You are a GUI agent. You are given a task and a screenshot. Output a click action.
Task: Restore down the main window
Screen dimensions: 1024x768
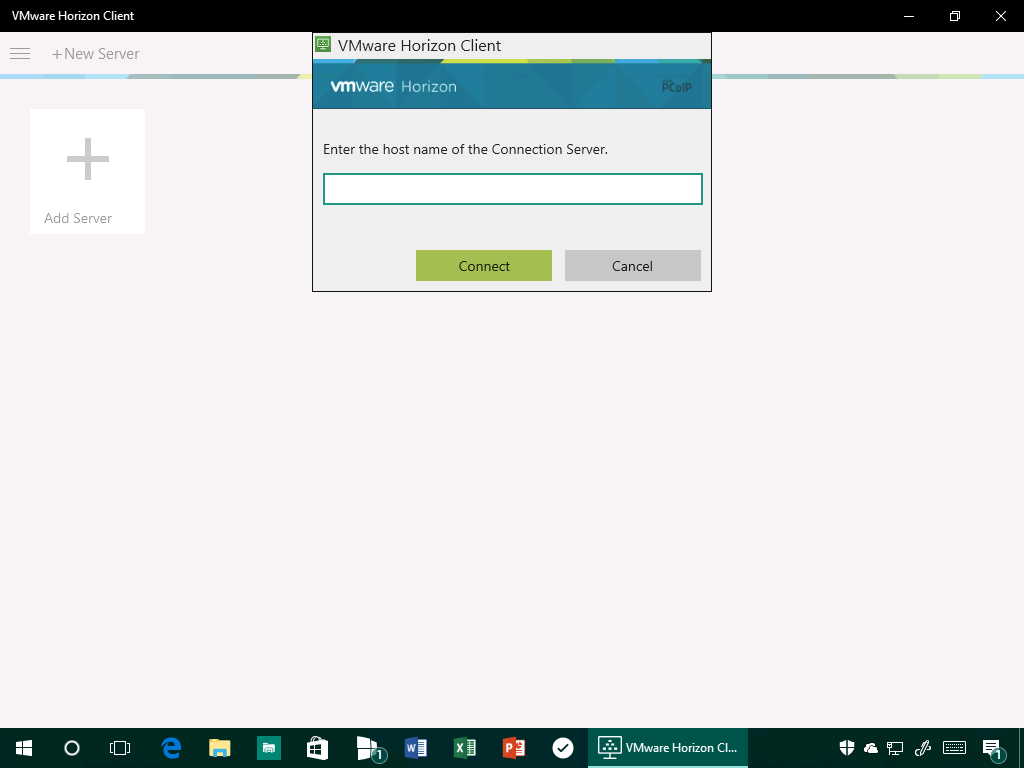click(x=955, y=16)
